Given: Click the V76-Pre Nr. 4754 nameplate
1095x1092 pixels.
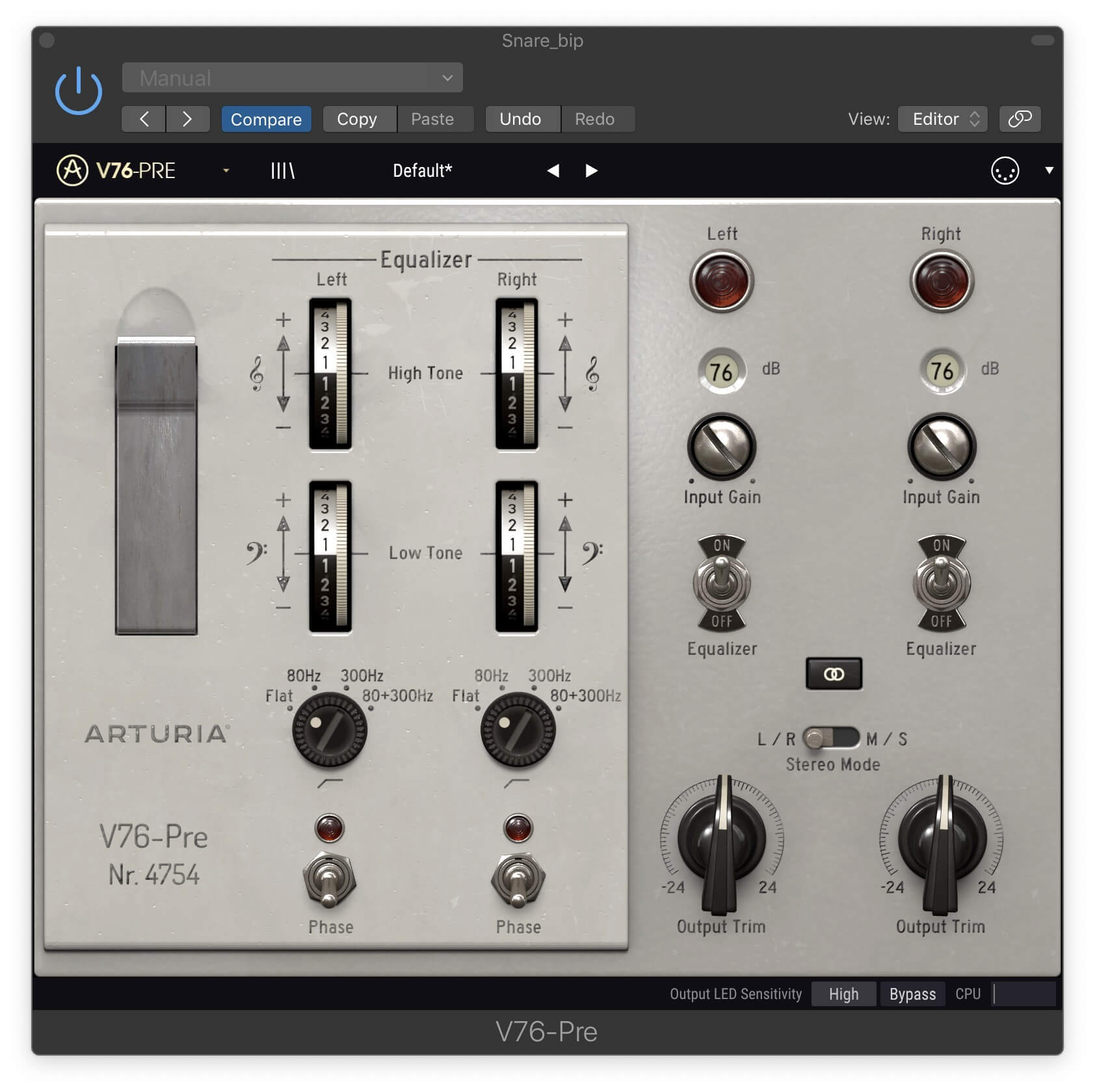Looking at the screenshot, I should point(154,855).
